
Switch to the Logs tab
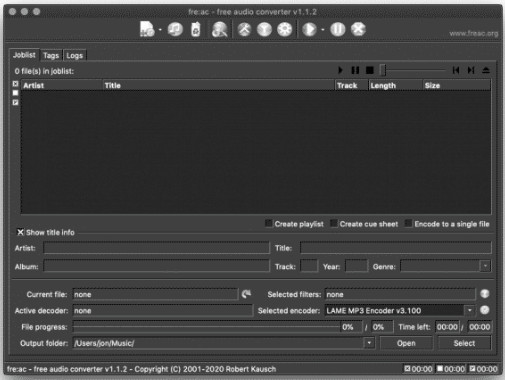tap(74, 55)
